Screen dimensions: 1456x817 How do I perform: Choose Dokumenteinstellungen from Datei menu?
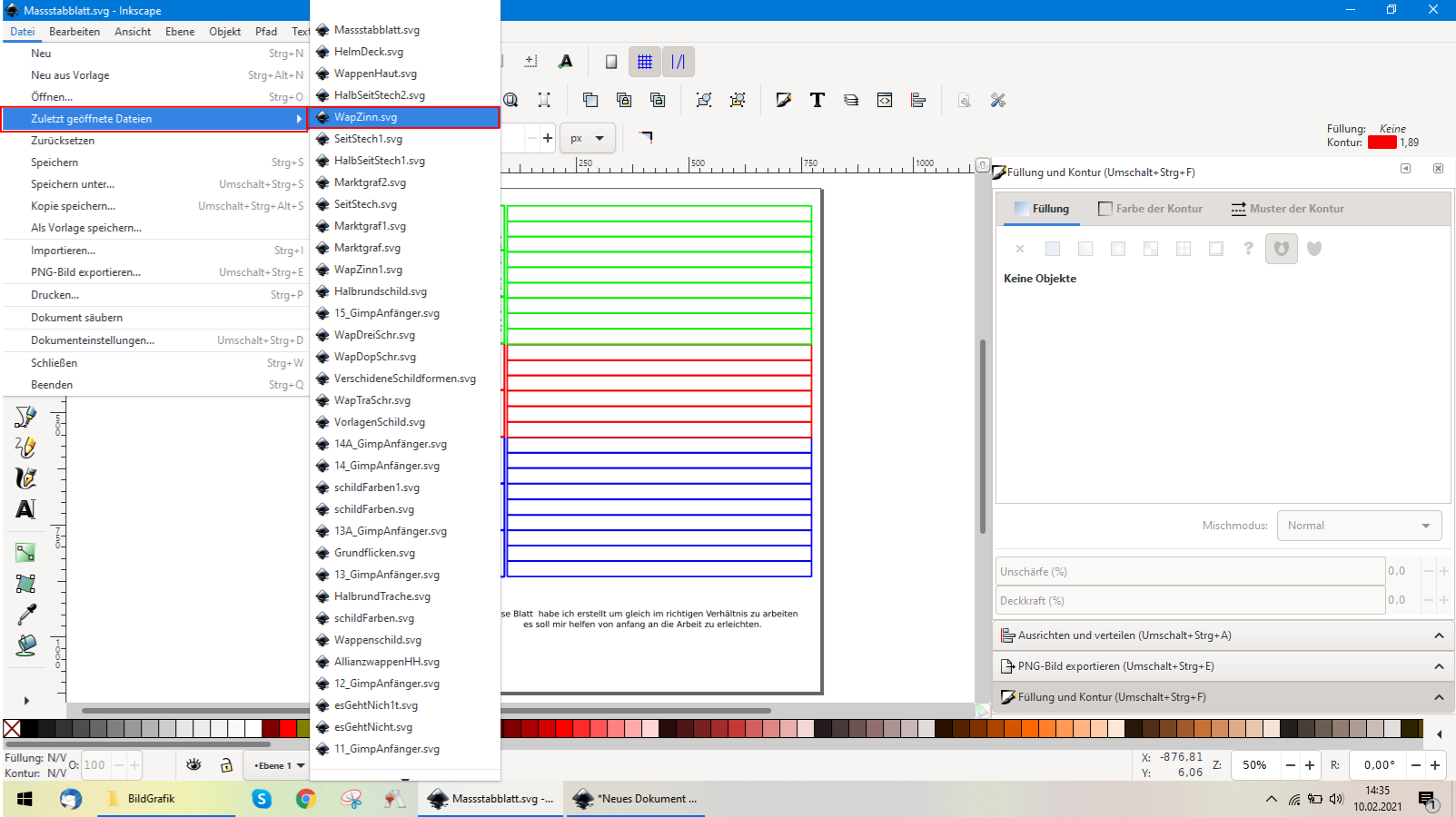click(x=93, y=340)
